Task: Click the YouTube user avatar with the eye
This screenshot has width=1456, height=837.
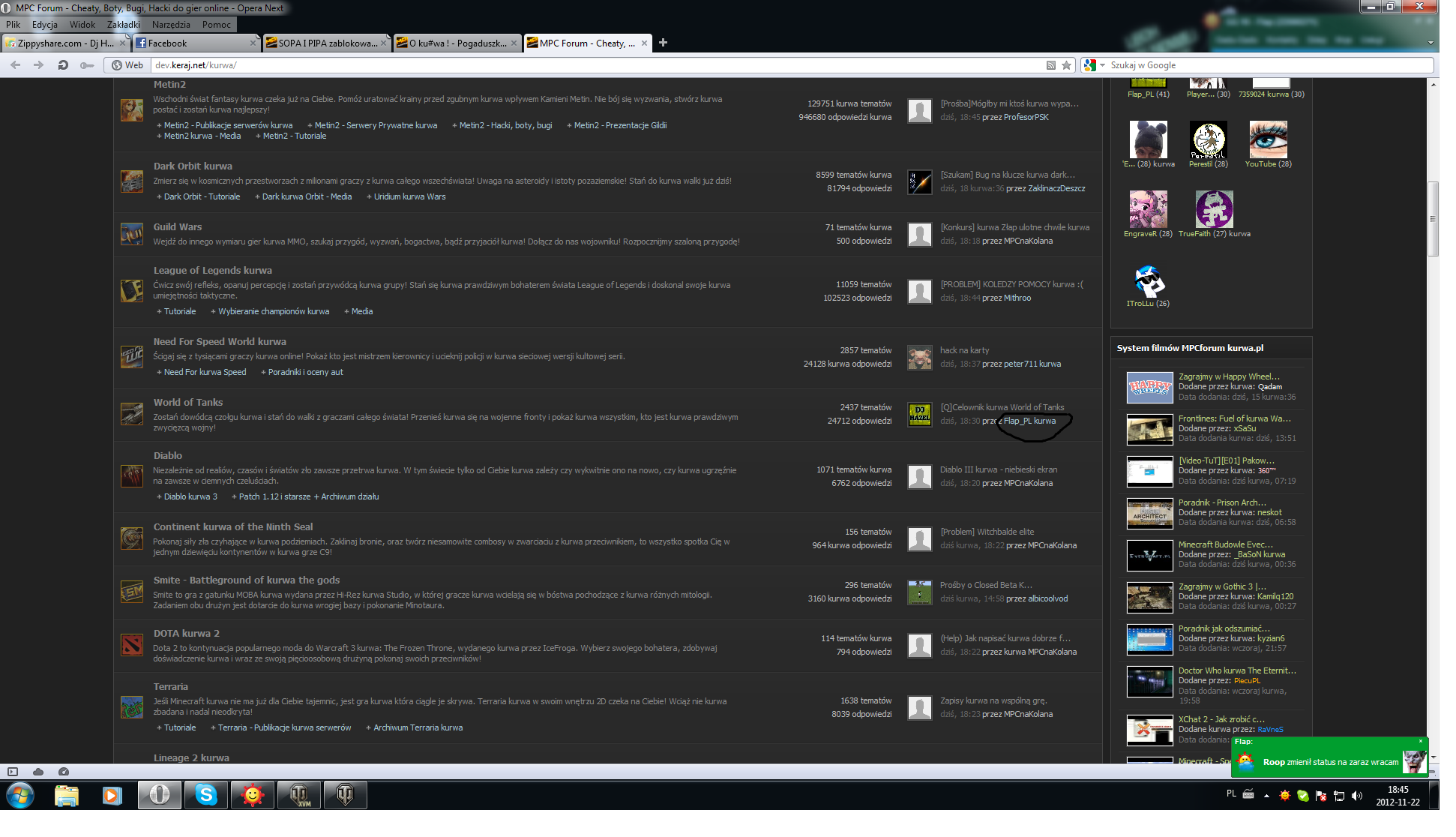Action: [x=1269, y=139]
